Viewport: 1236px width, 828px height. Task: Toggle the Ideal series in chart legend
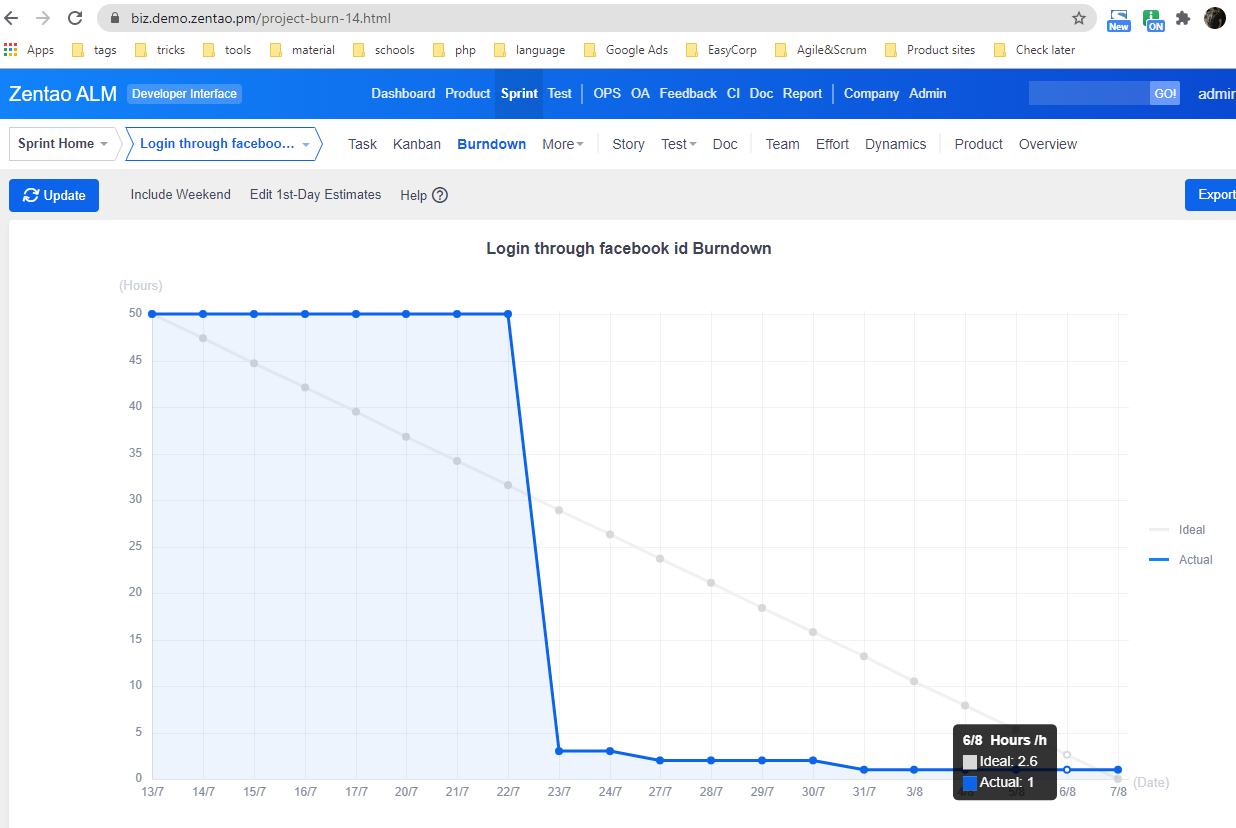tap(1178, 530)
